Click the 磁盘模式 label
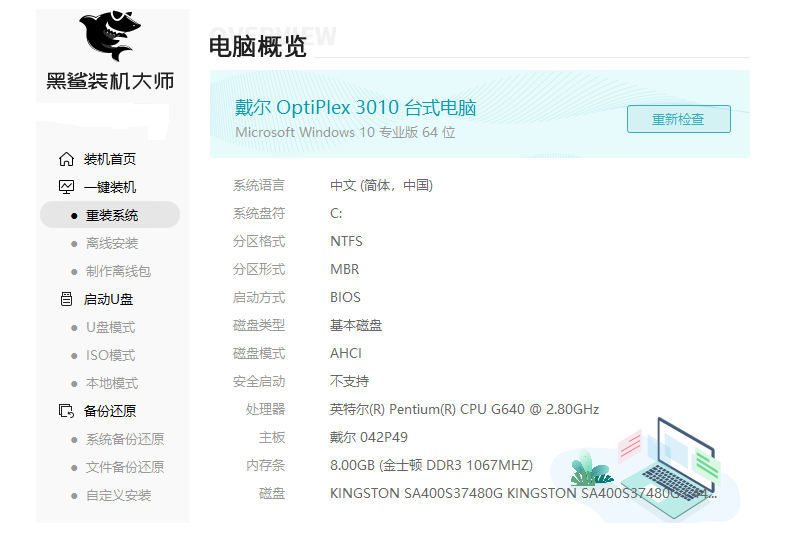The width and height of the screenshot is (800, 533). 259,353
